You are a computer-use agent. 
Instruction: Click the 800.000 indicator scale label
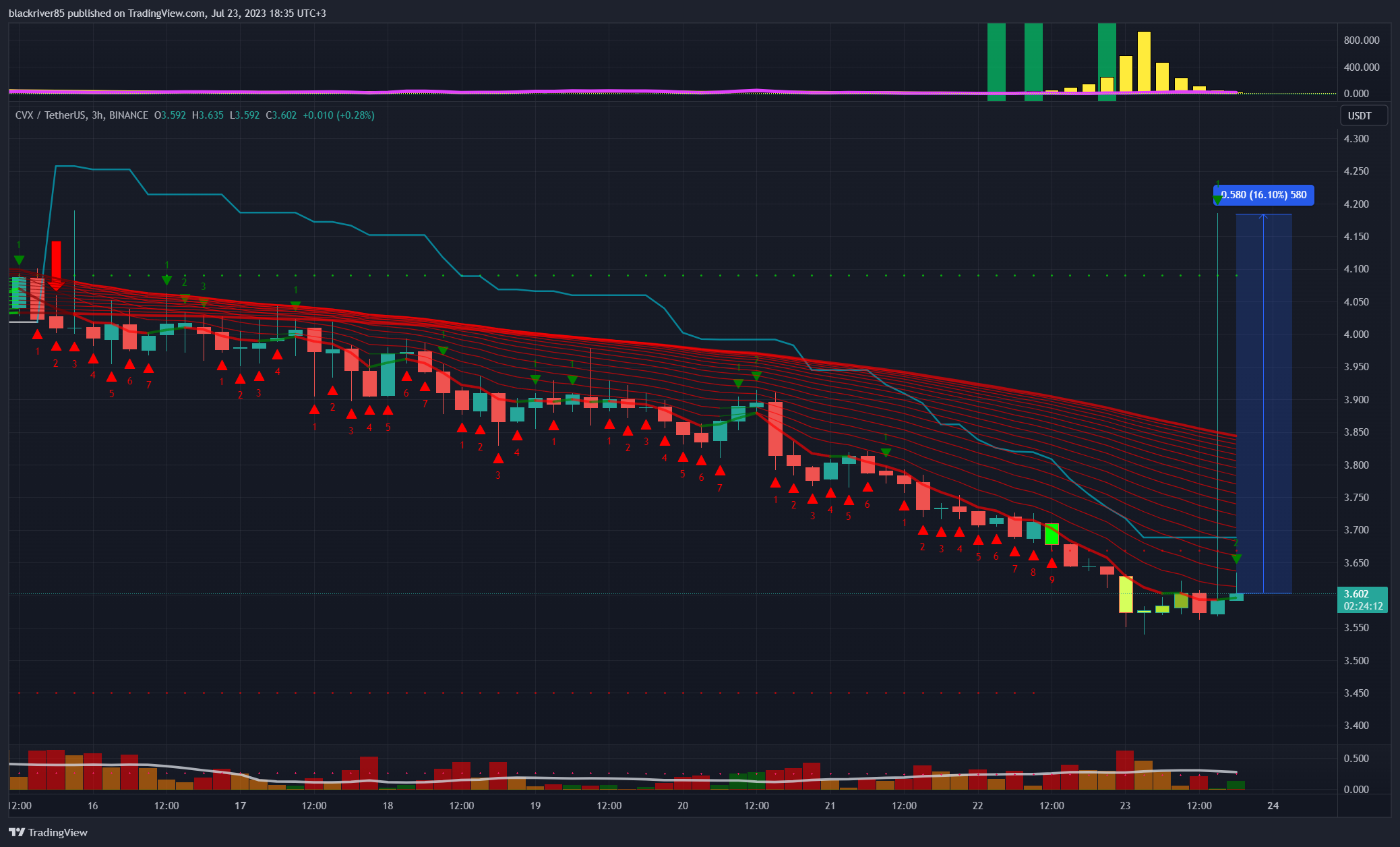(x=1362, y=40)
